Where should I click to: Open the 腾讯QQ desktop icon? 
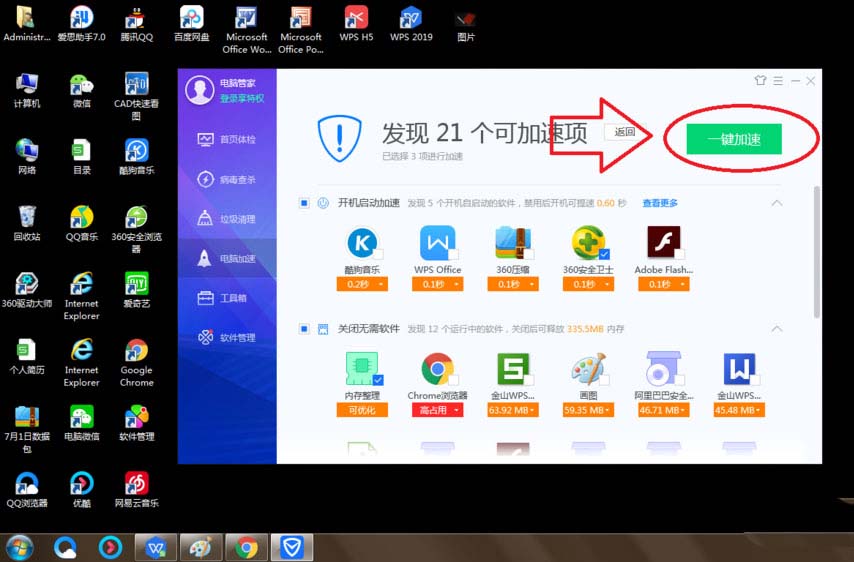[136, 25]
